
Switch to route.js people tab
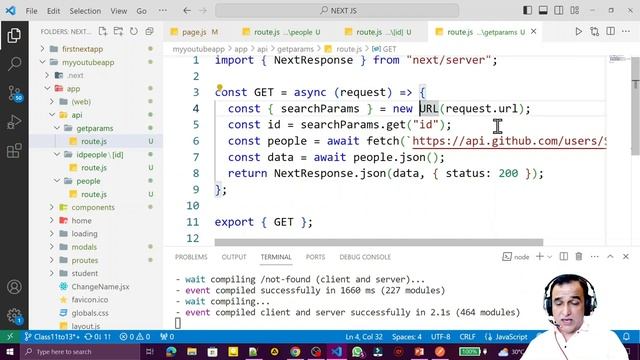282,32
